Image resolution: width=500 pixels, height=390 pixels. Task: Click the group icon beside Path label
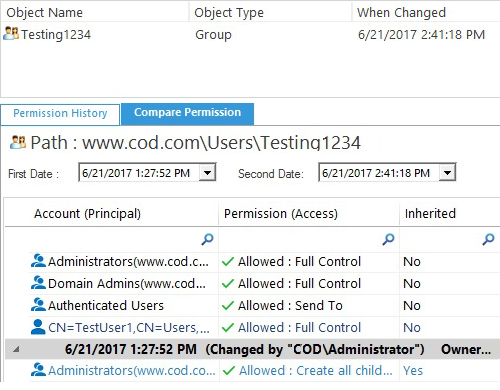[x=18, y=142]
